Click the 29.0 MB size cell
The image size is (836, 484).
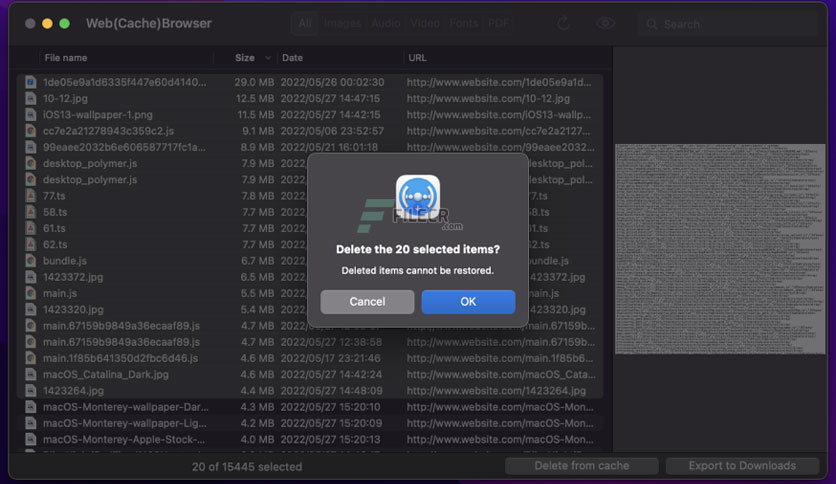(x=254, y=82)
